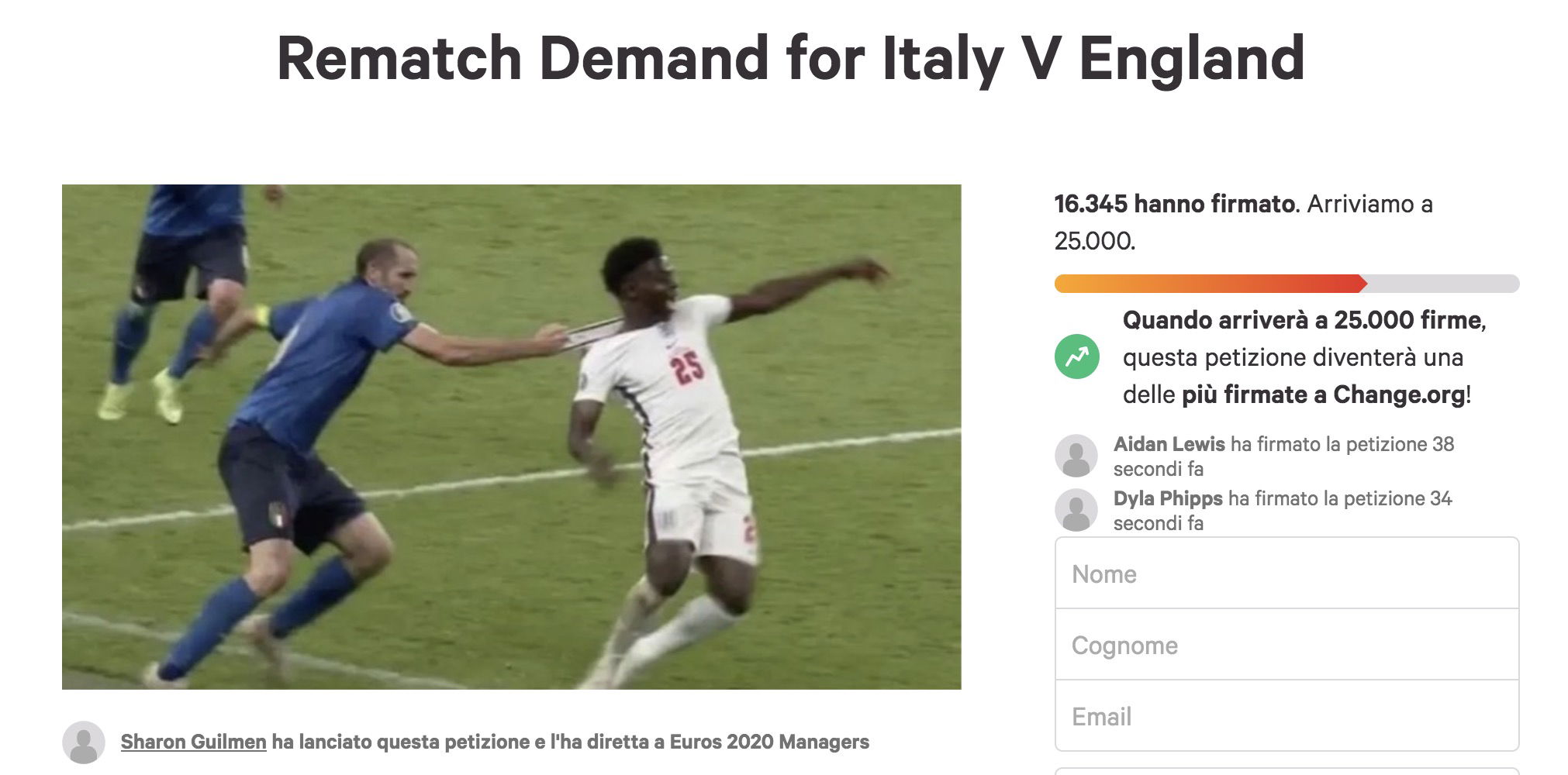Image resolution: width=1568 pixels, height=775 pixels.
Task: Click Sharon Guilmen's profile avatar
Action: click(84, 742)
